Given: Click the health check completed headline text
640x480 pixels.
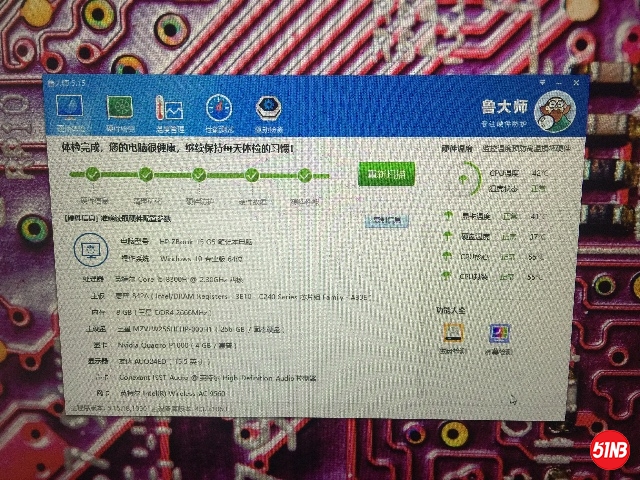Looking at the screenshot, I should [177, 147].
